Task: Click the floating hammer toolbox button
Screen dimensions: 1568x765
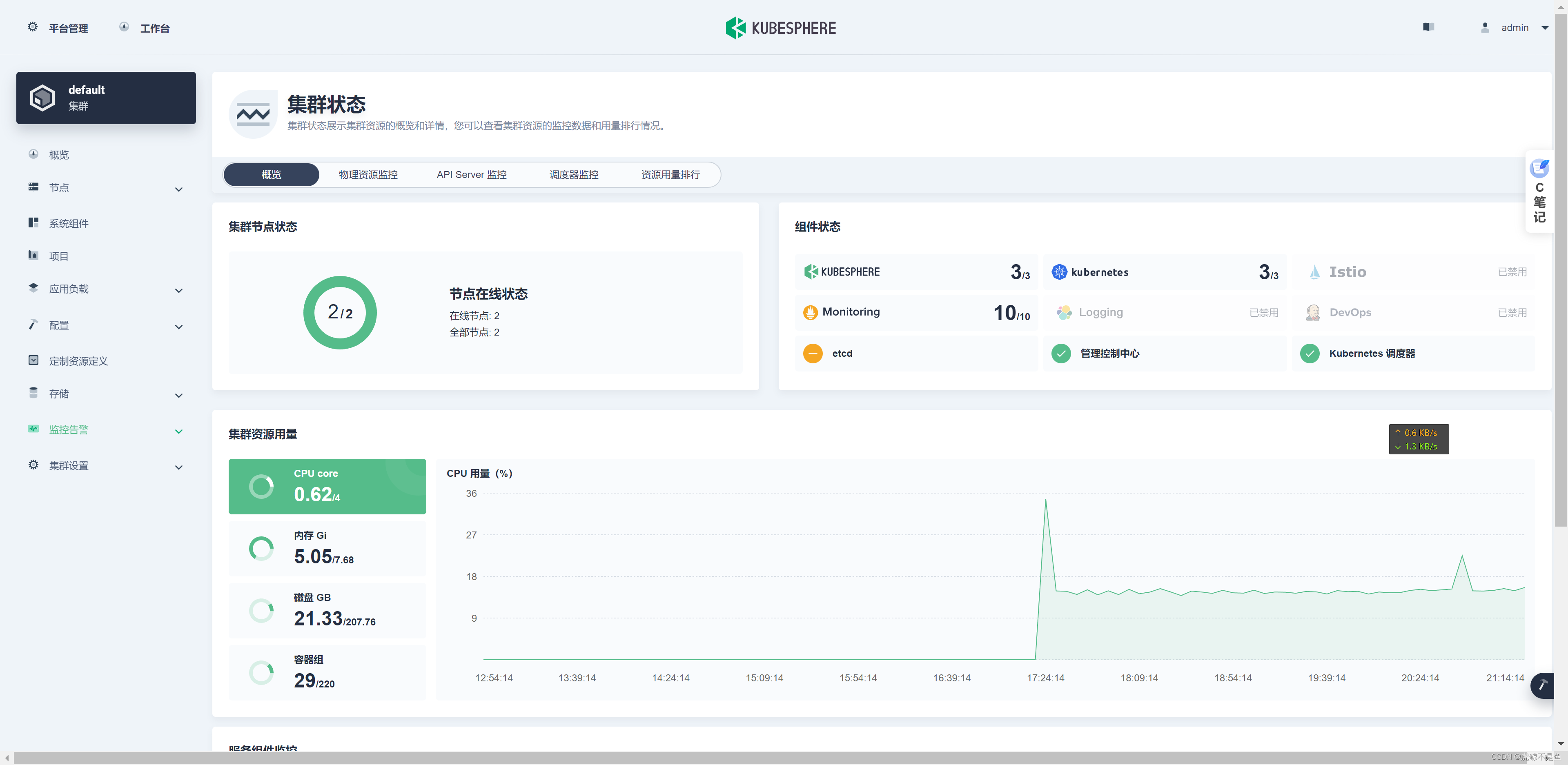Action: point(1543,685)
